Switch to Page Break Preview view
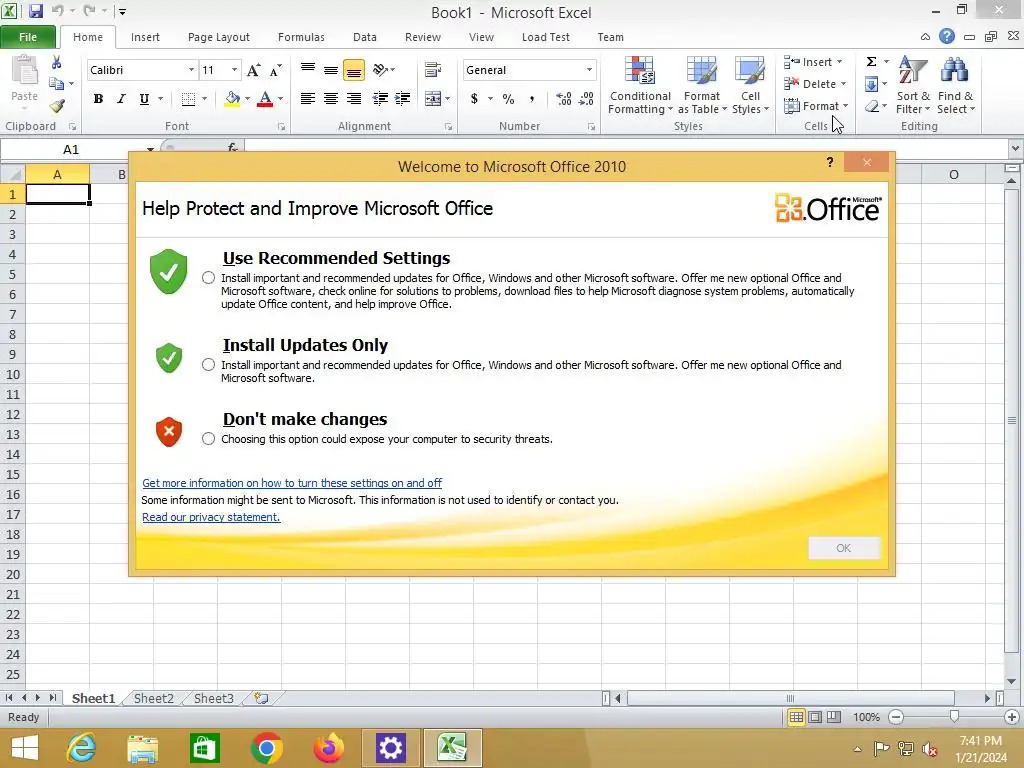 [x=834, y=717]
